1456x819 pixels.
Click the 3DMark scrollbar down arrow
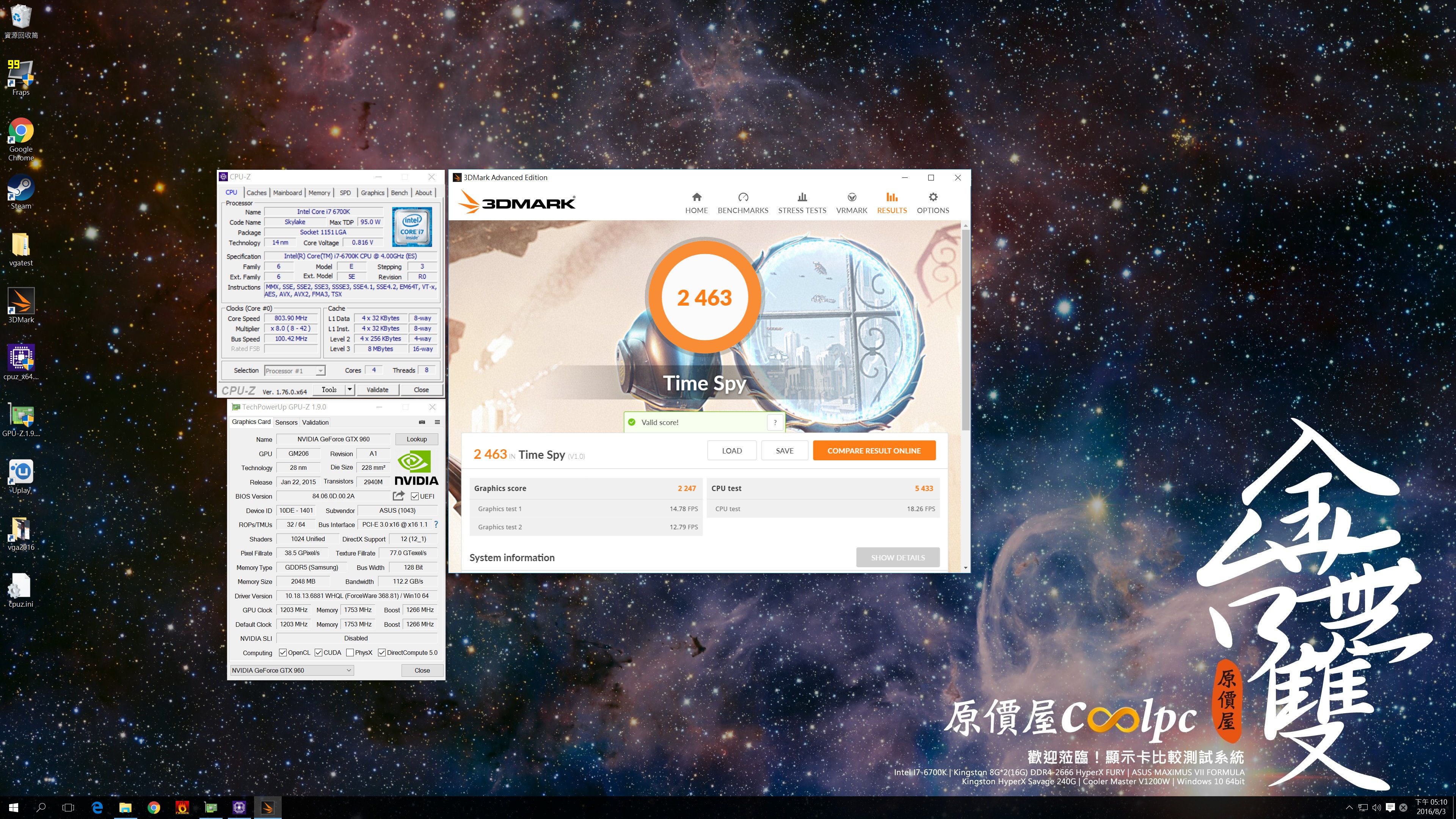(x=965, y=568)
